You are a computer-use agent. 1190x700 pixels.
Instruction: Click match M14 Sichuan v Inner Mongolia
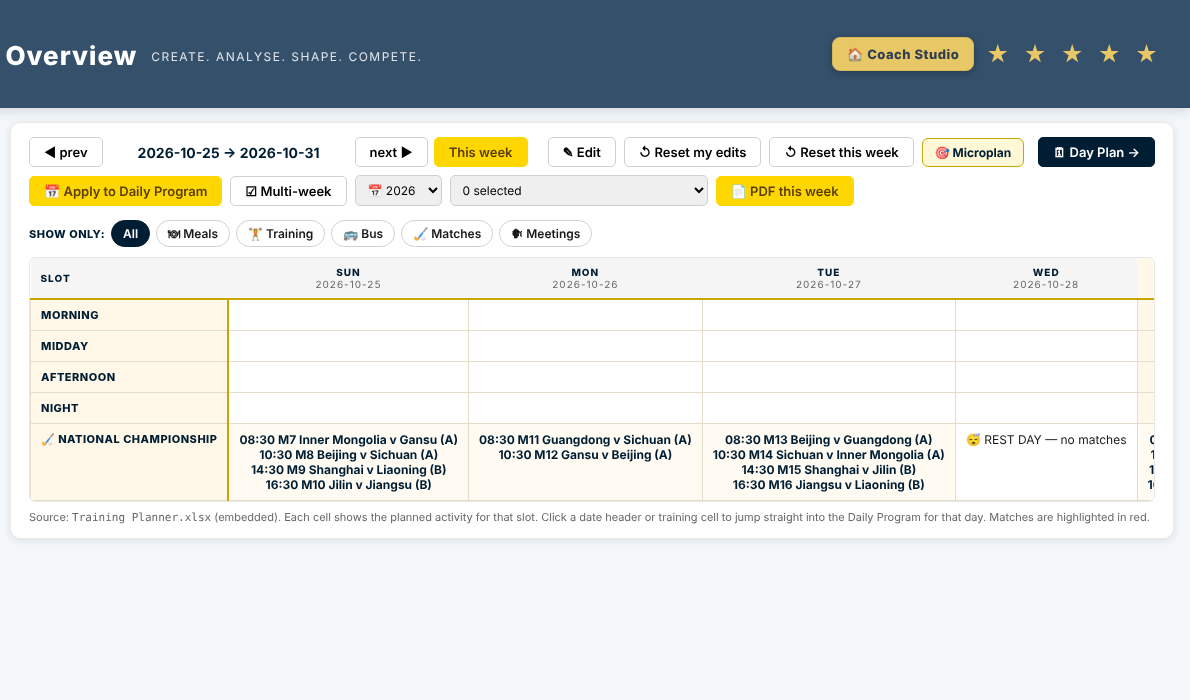coord(829,455)
